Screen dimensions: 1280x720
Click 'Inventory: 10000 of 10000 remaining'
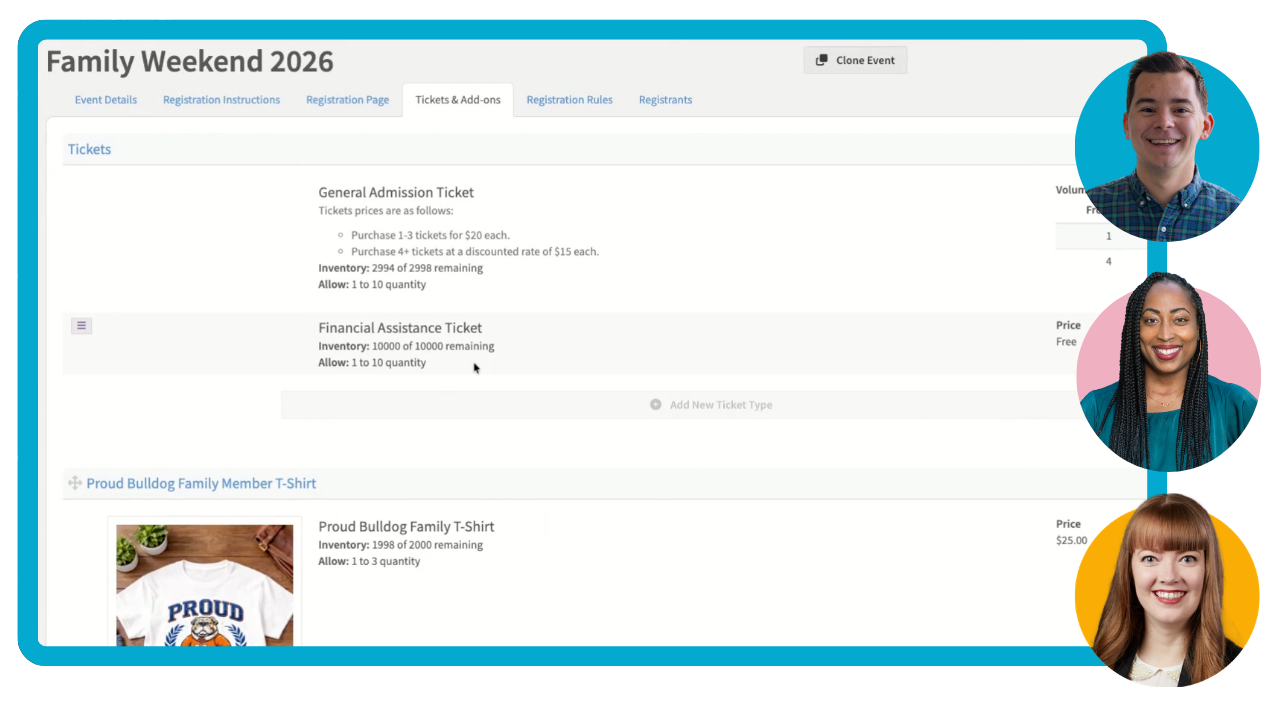pyautogui.click(x=406, y=346)
